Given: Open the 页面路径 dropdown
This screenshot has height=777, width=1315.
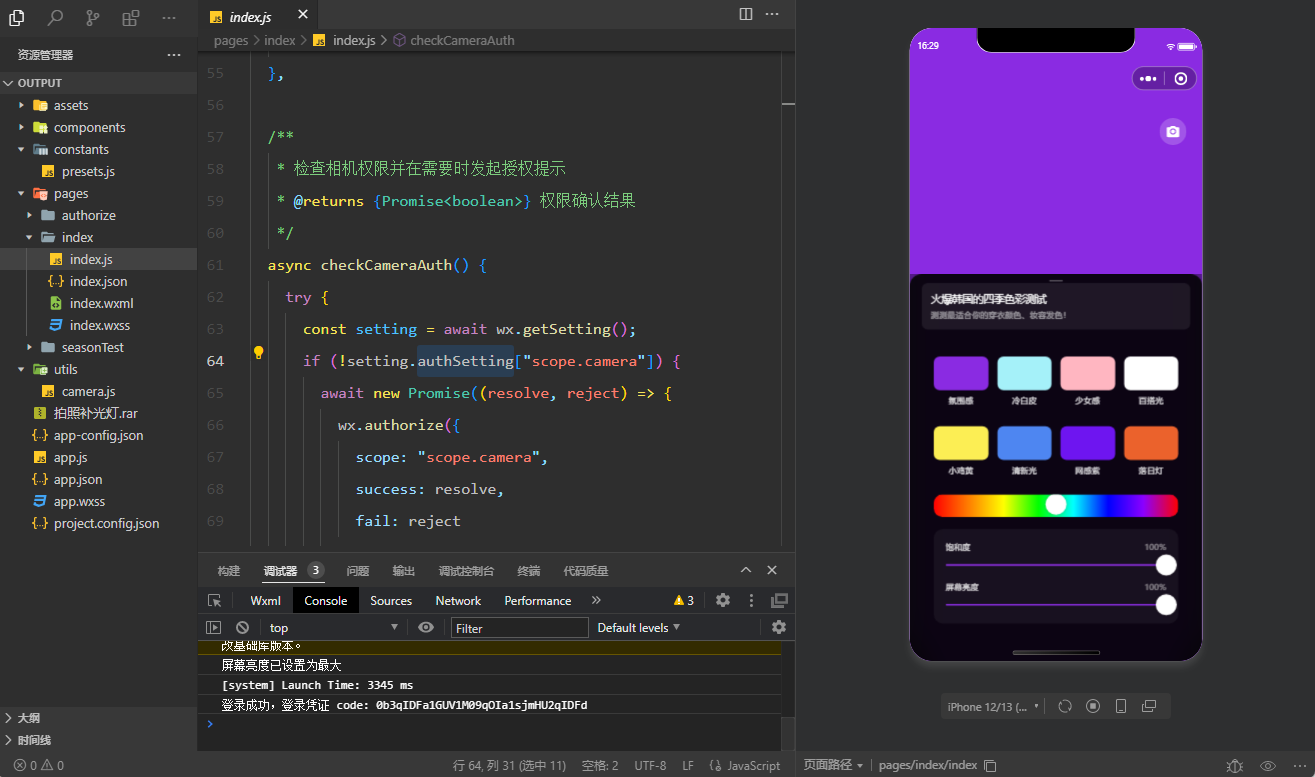Looking at the screenshot, I should click(x=833, y=765).
